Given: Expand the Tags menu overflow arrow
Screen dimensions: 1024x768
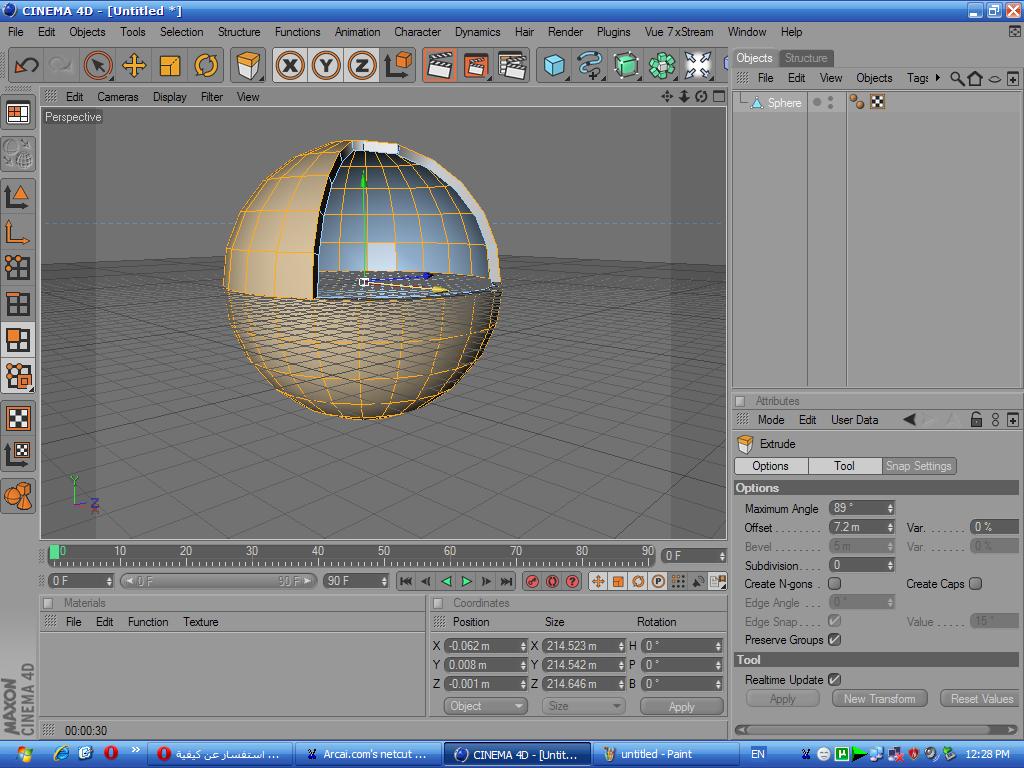Looking at the screenshot, I should point(938,78).
